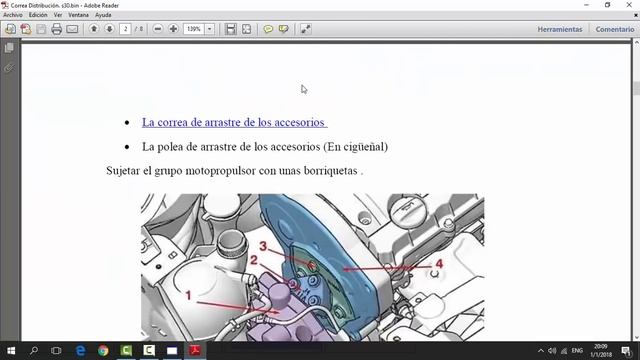Print the document with printer icon
This screenshot has height=360, width=640.
(57, 29)
